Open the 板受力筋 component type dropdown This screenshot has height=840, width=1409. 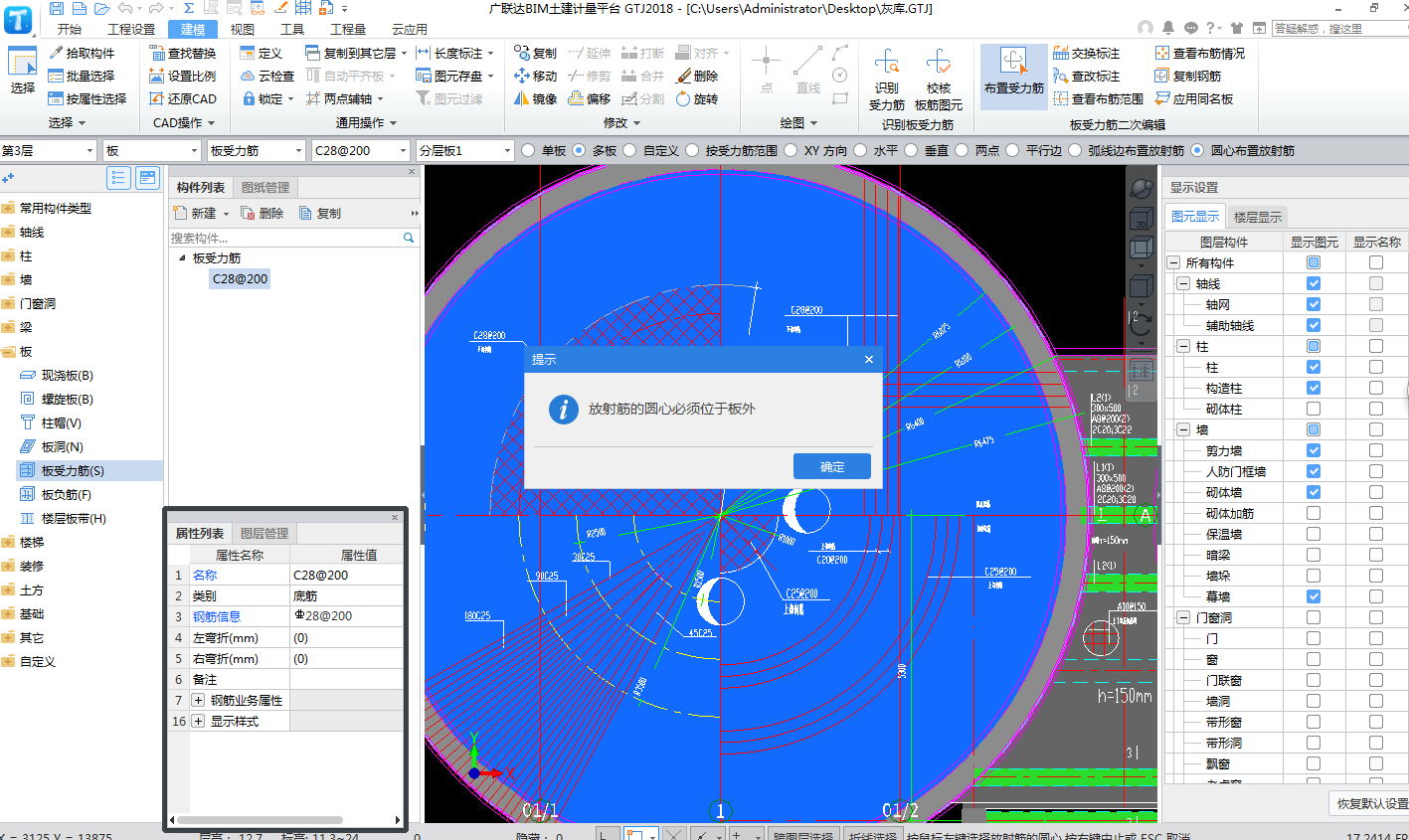[257, 150]
